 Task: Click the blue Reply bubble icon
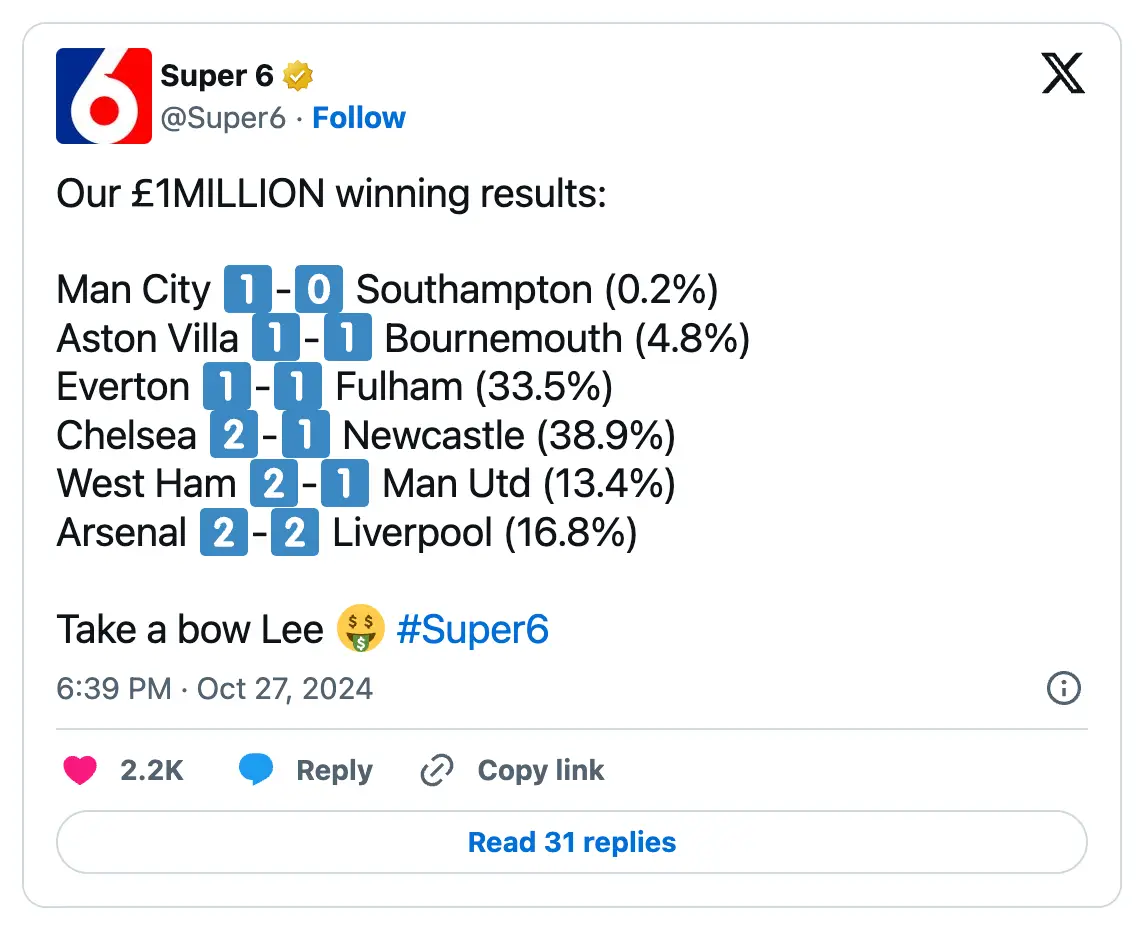pos(258,770)
